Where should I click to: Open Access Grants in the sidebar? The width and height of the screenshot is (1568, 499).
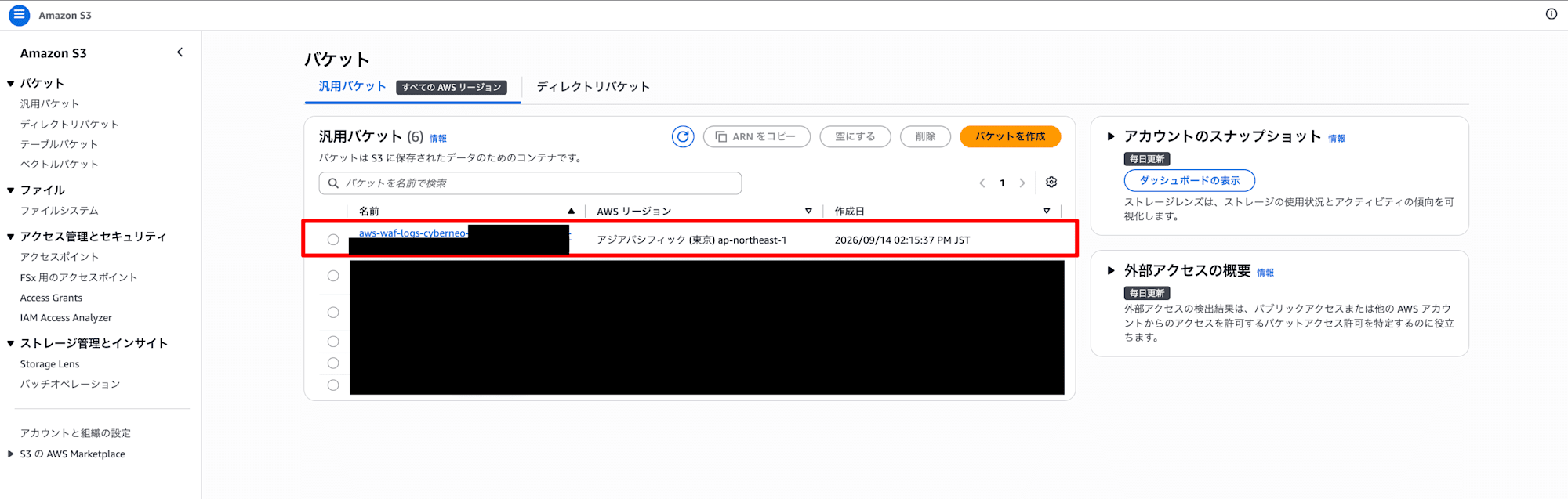pos(51,298)
